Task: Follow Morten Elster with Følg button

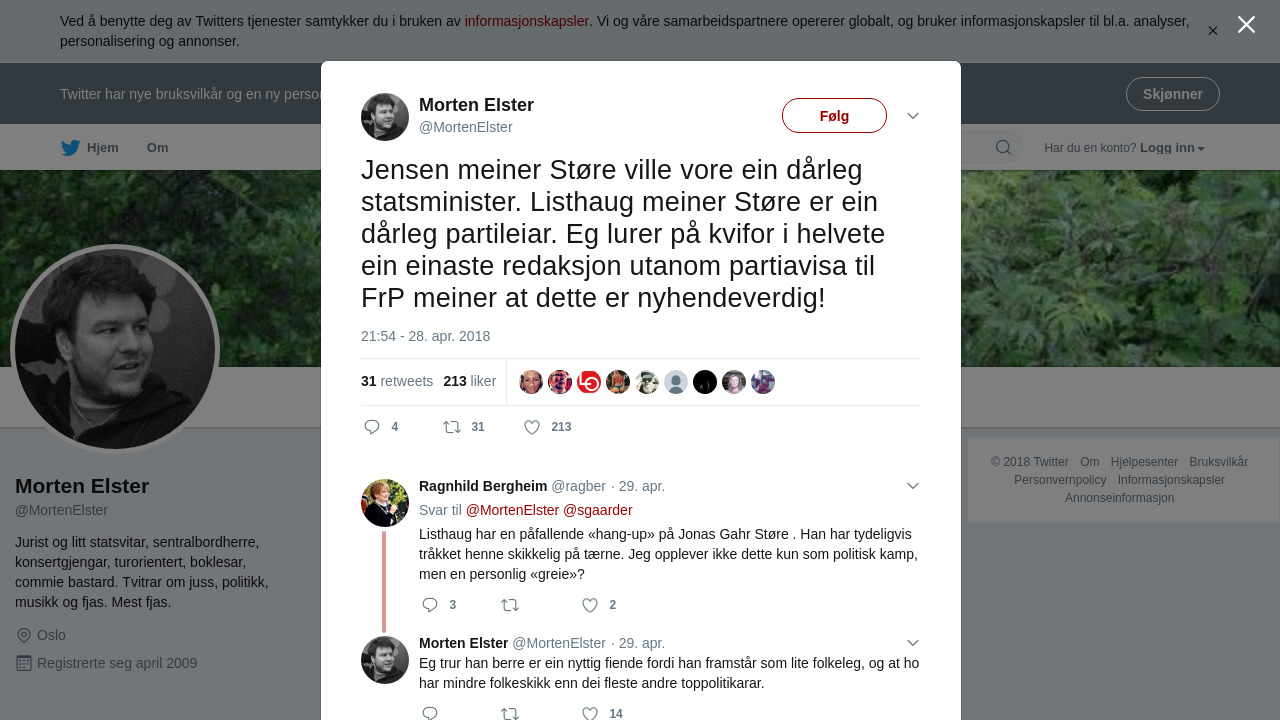Action: point(834,116)
